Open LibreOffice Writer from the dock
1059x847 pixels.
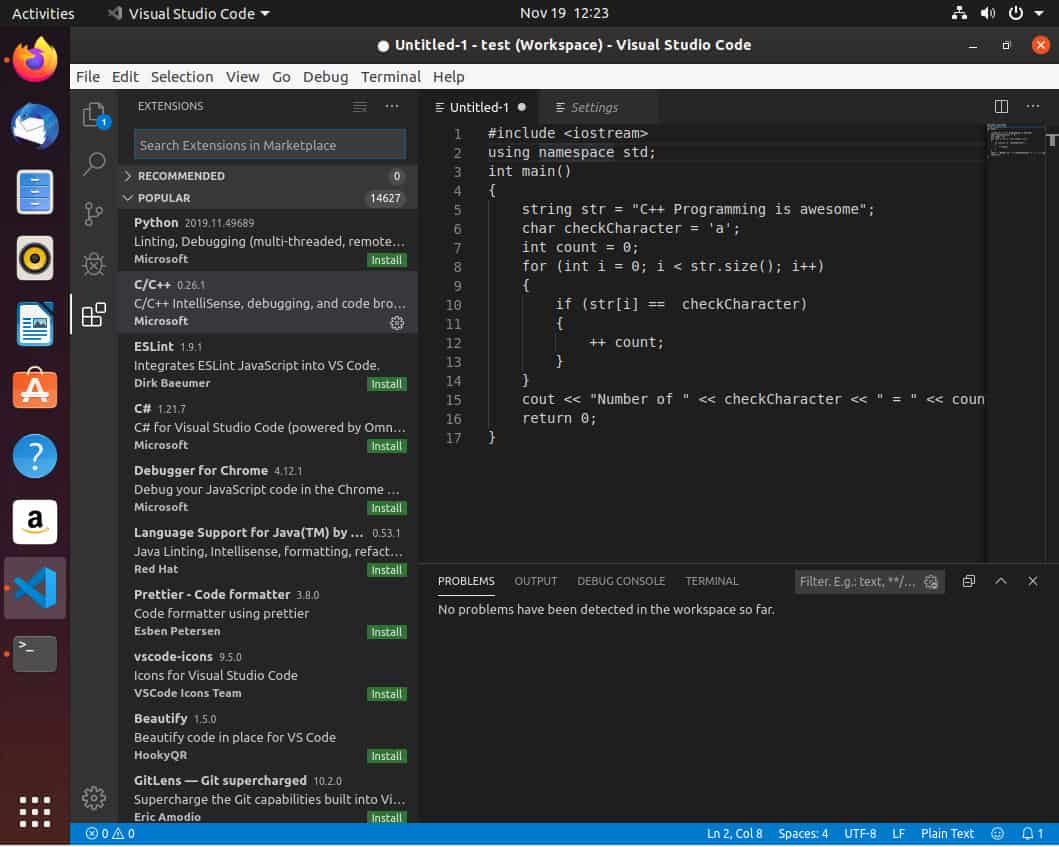click(35, 324)
